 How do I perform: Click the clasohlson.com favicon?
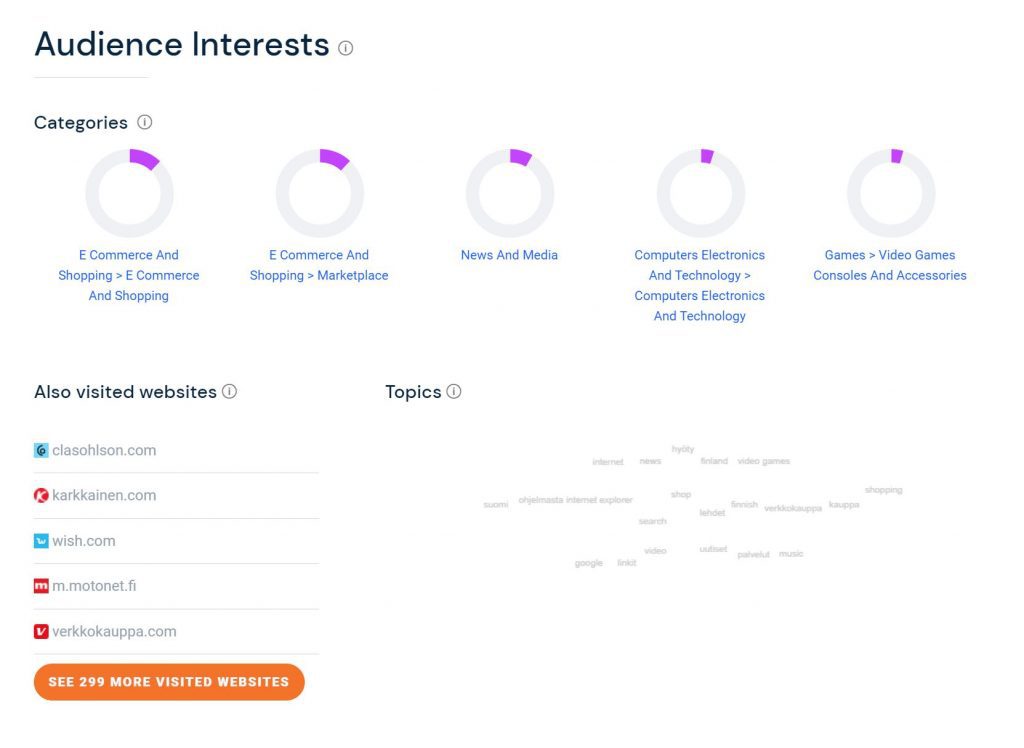coord(41,450)
